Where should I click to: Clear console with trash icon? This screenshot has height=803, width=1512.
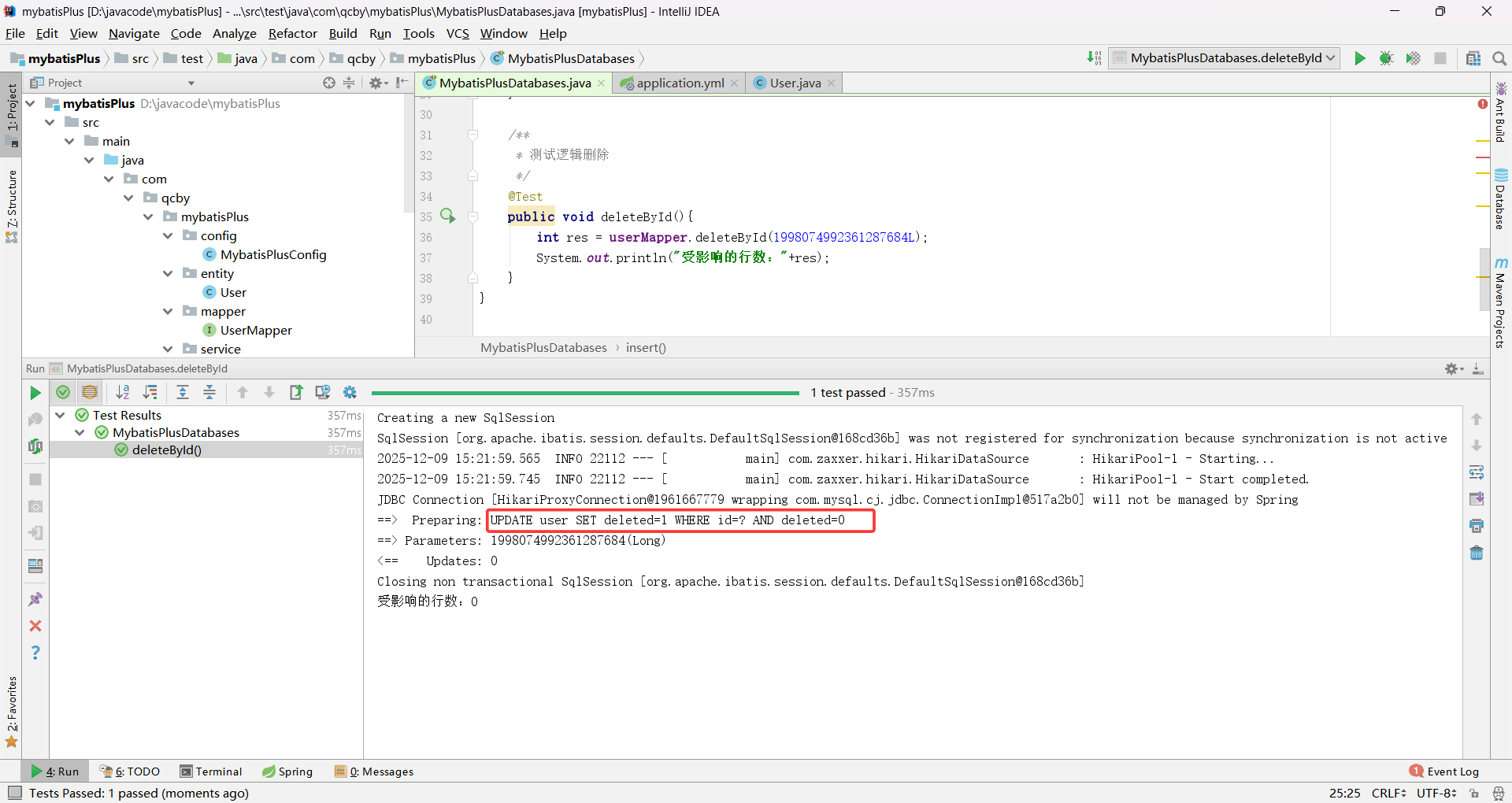(1477, 553)
